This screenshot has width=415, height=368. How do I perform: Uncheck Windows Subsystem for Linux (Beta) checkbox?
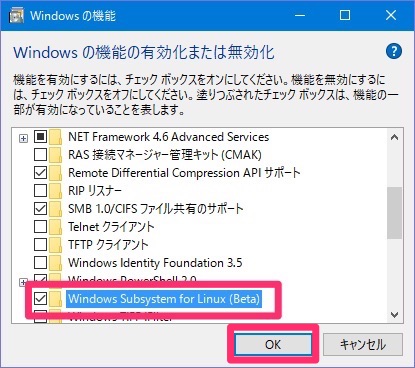(x=40, y=299)
